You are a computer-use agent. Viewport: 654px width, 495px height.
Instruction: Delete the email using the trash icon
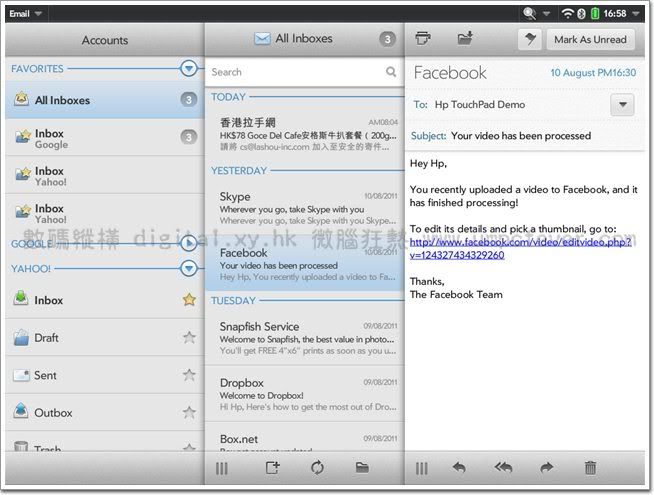(x=590, y=467)
